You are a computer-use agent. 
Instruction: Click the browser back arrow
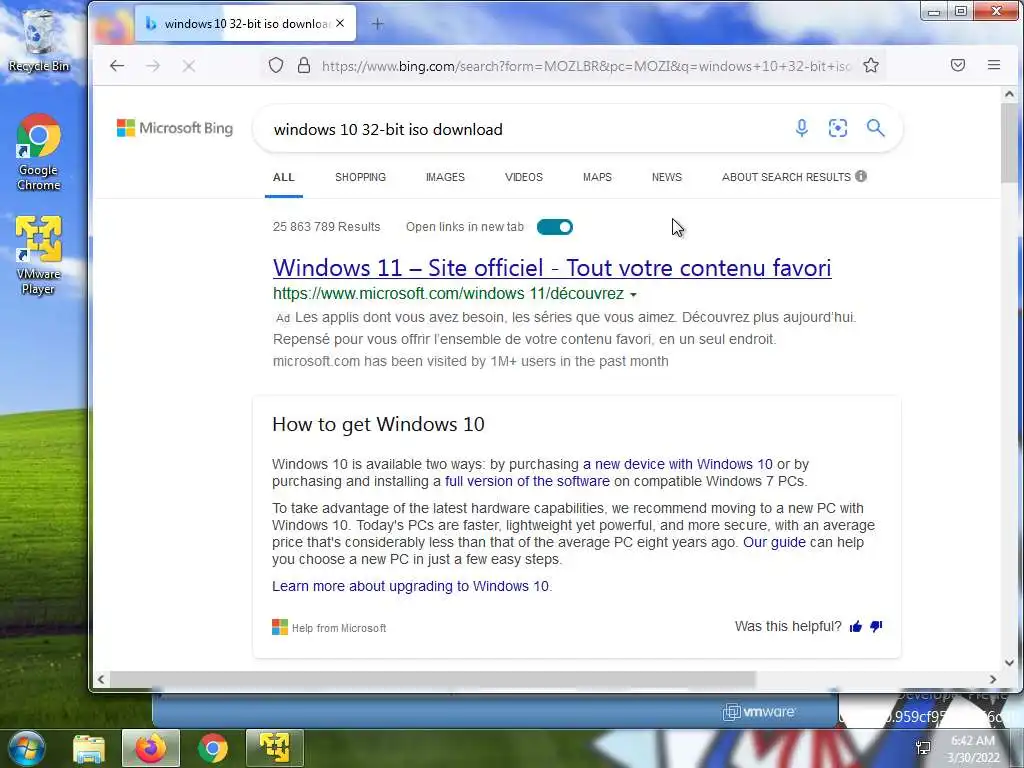(117, 65)
